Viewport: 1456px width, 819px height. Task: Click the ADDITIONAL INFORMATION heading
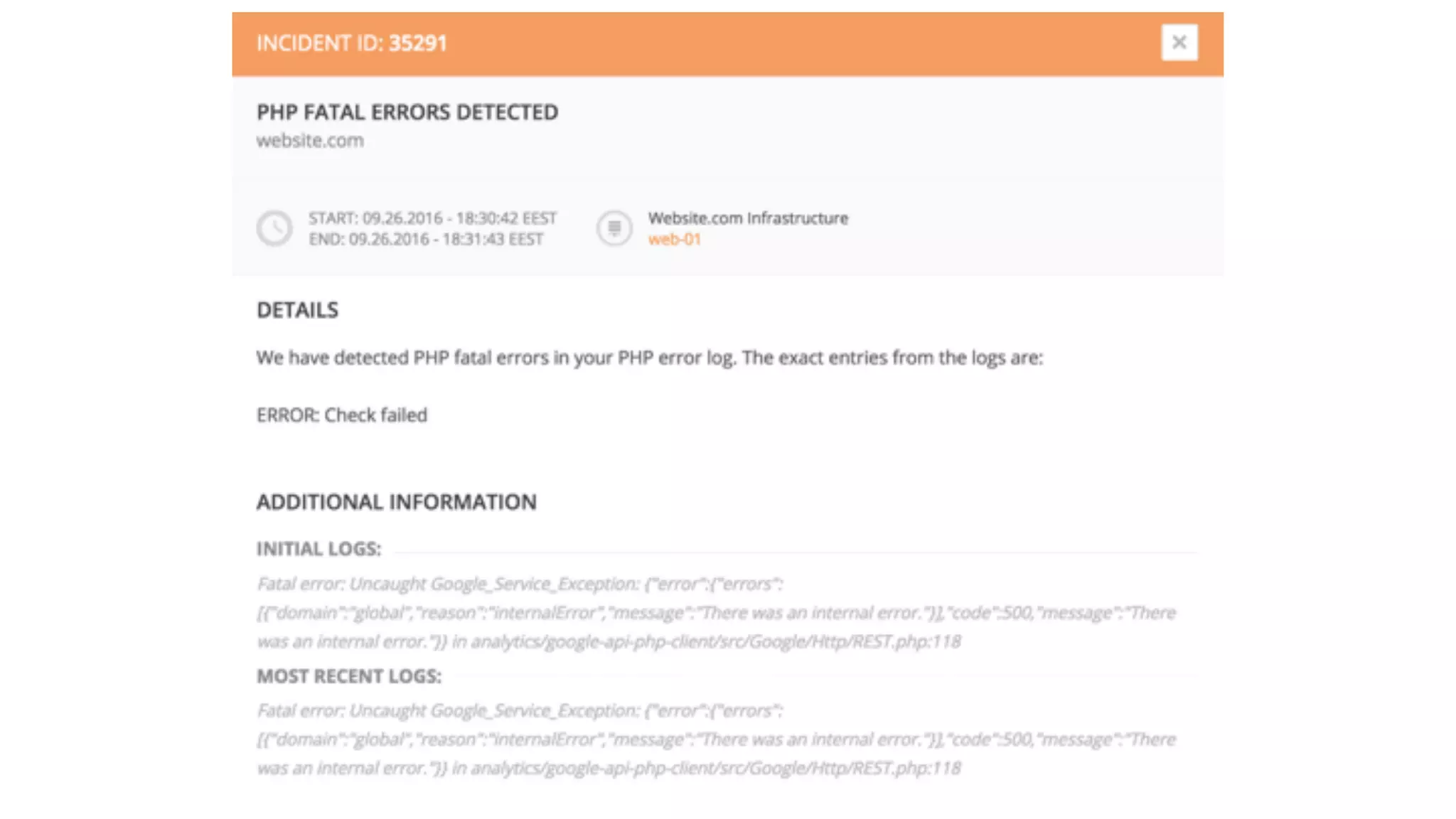tap(396, 503)
